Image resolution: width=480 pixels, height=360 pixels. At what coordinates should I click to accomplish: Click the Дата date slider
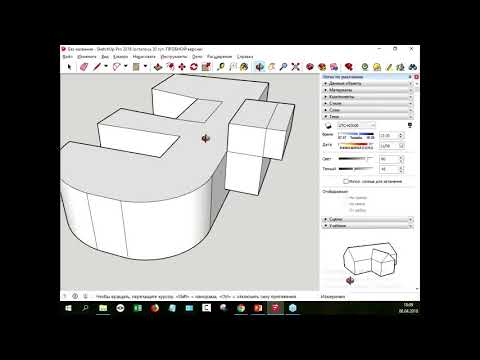[356, 144]
